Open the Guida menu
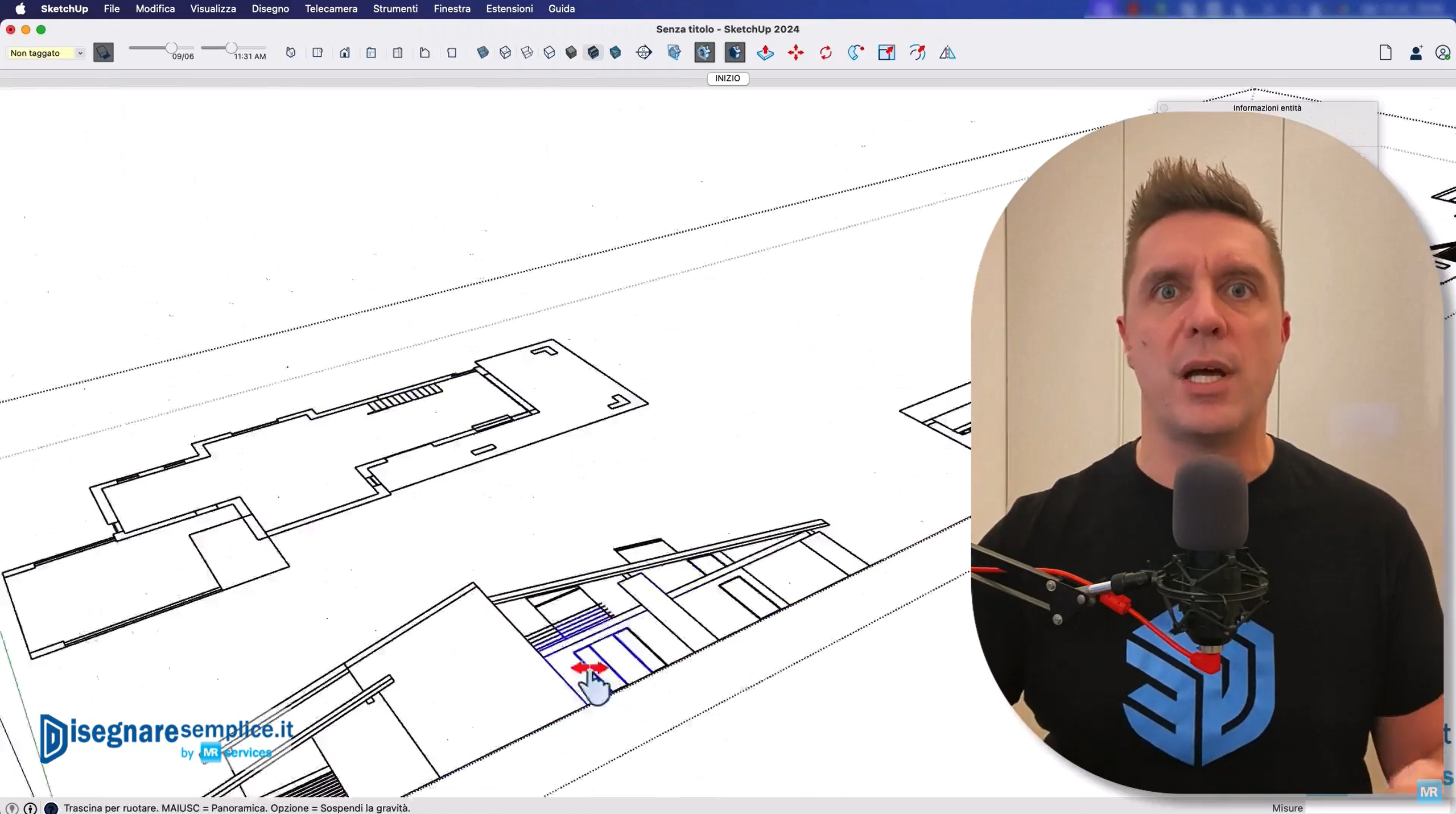The height and width of the screenshot is (814, 1456). (561, 9)
